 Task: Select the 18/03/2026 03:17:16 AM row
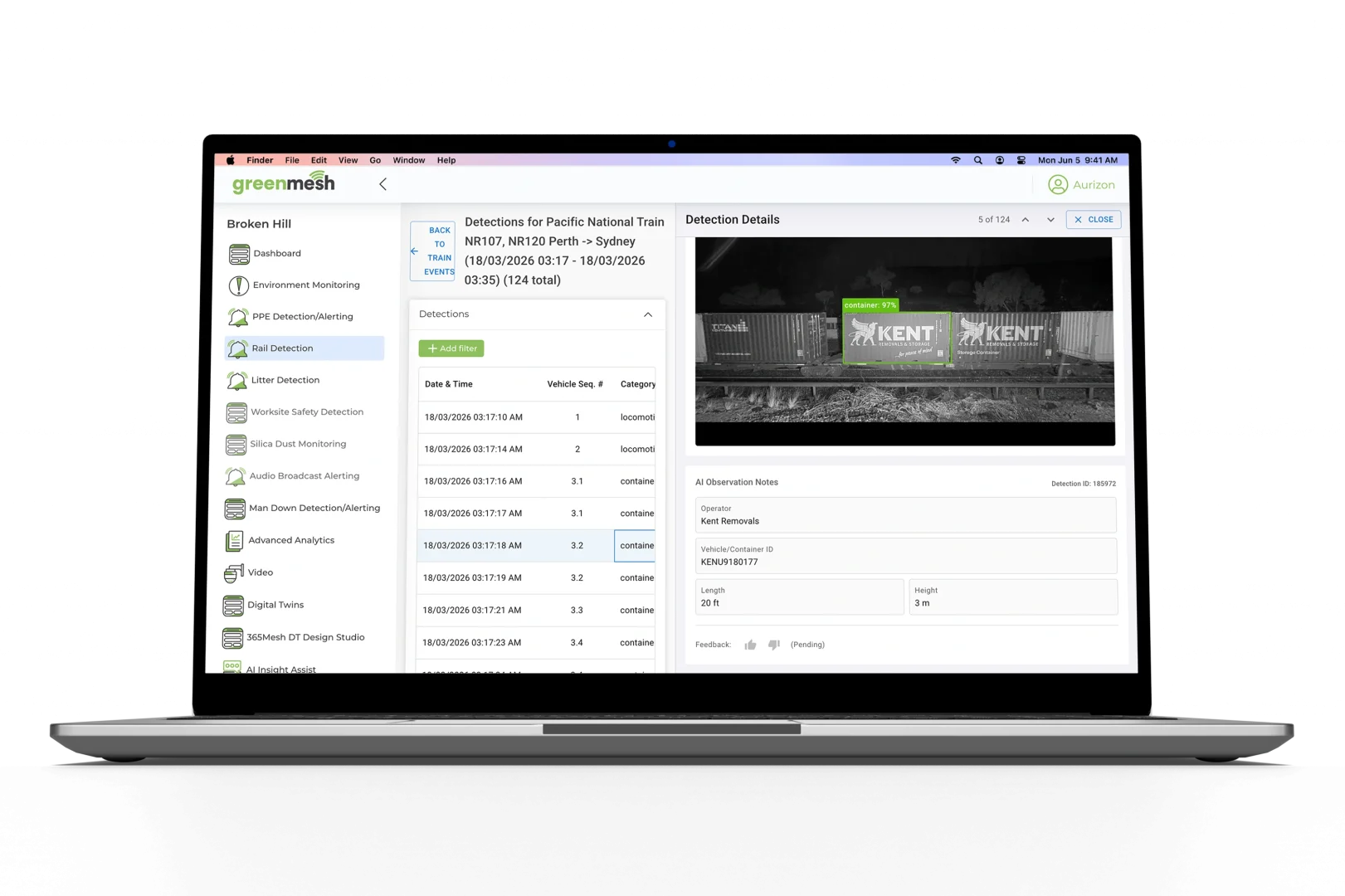536,481
